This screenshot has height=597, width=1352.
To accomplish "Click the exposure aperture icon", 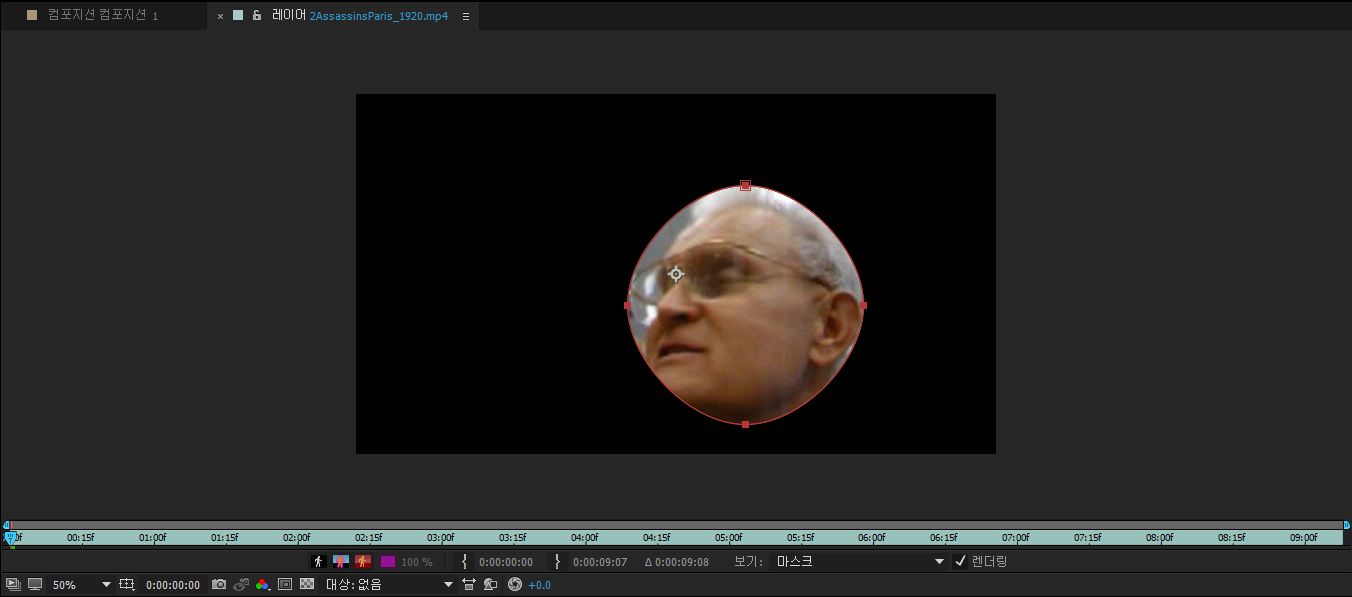I will point(515,584).
